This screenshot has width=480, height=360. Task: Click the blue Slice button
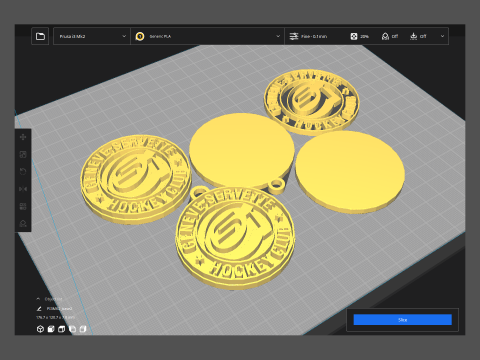click(402, 320)
